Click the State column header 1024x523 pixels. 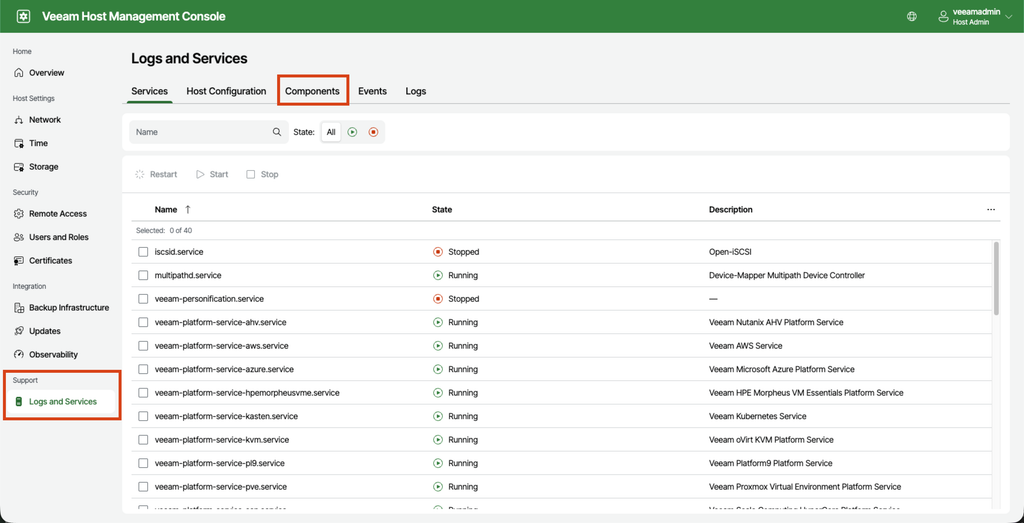pyautogui.click(x=441, y=210)
